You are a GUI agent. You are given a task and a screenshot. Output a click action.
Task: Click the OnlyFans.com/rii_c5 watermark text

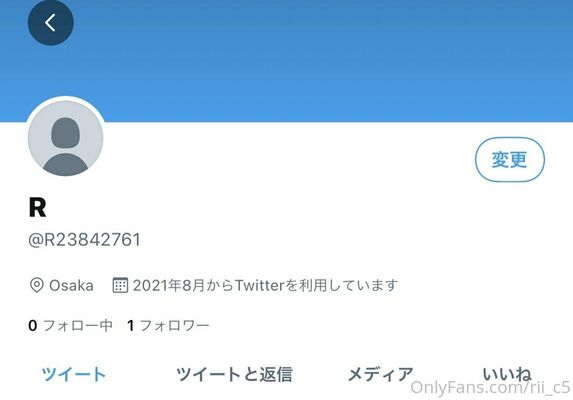click(491, 388)
